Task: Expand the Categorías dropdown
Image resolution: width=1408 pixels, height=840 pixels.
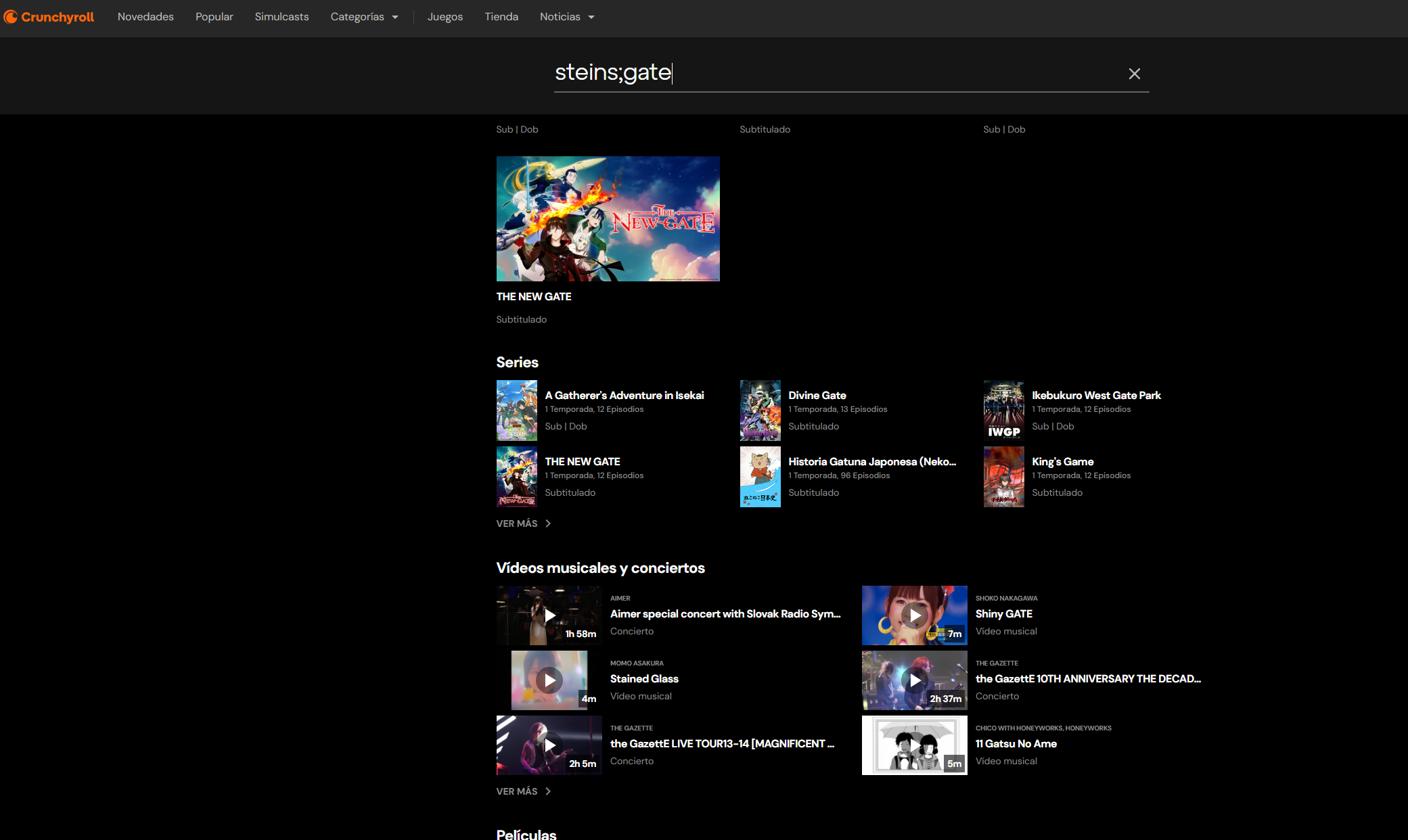Action: (364, 17)
